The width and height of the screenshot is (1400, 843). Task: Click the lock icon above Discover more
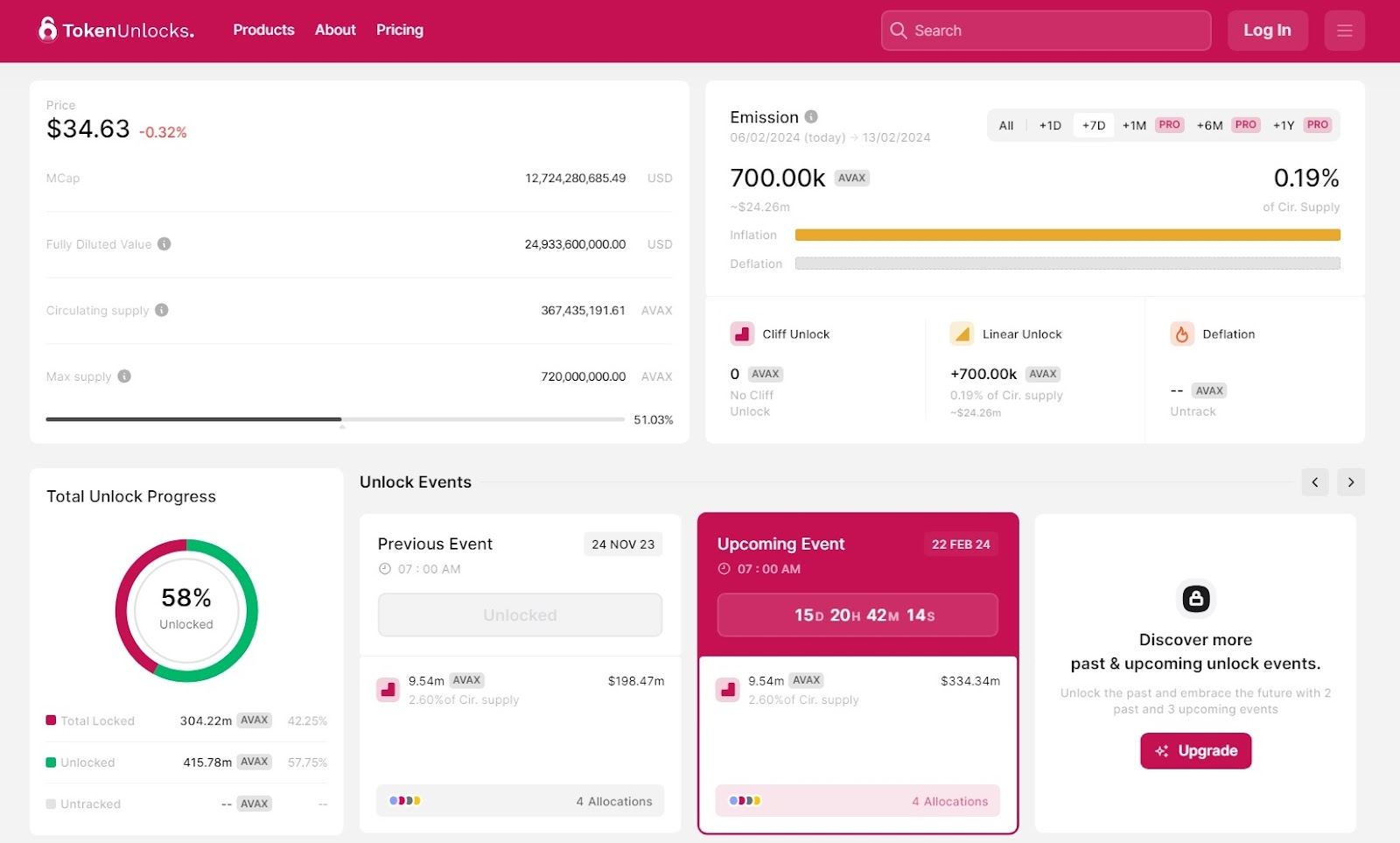(1195, 599)
